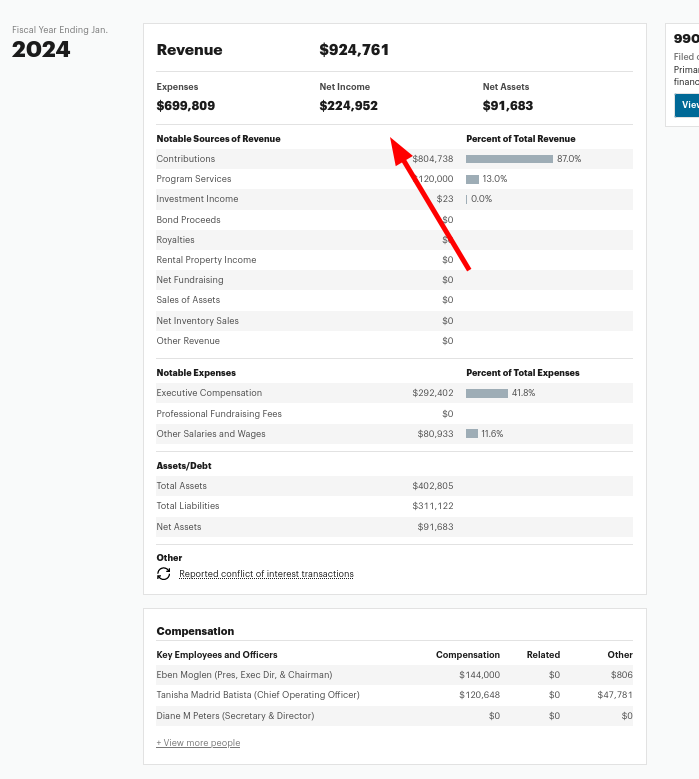
Task: Click the Total Assets amount $402,805
Action: (433, 486)
